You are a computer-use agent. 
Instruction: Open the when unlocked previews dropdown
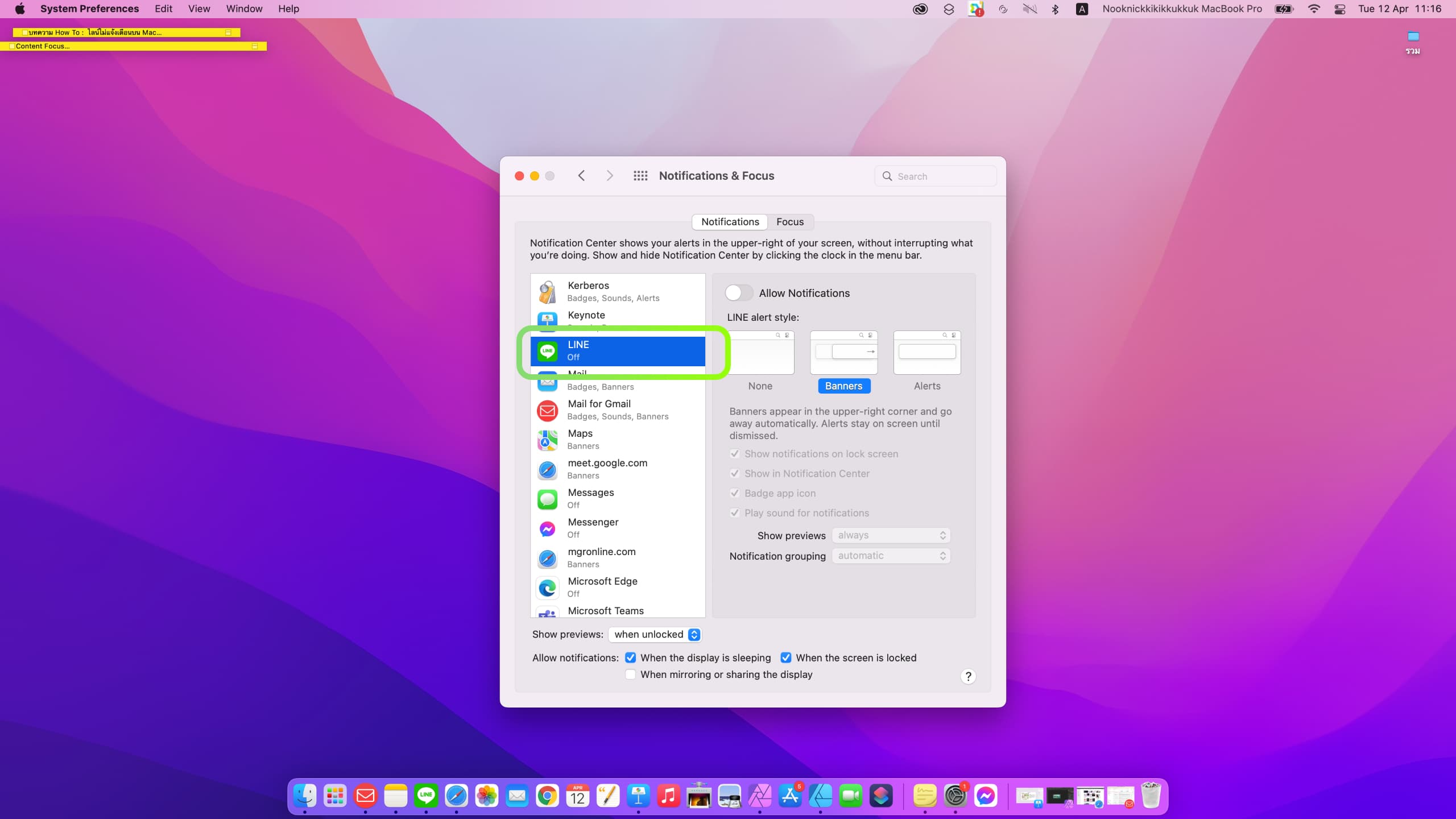[x=655, y=634]
